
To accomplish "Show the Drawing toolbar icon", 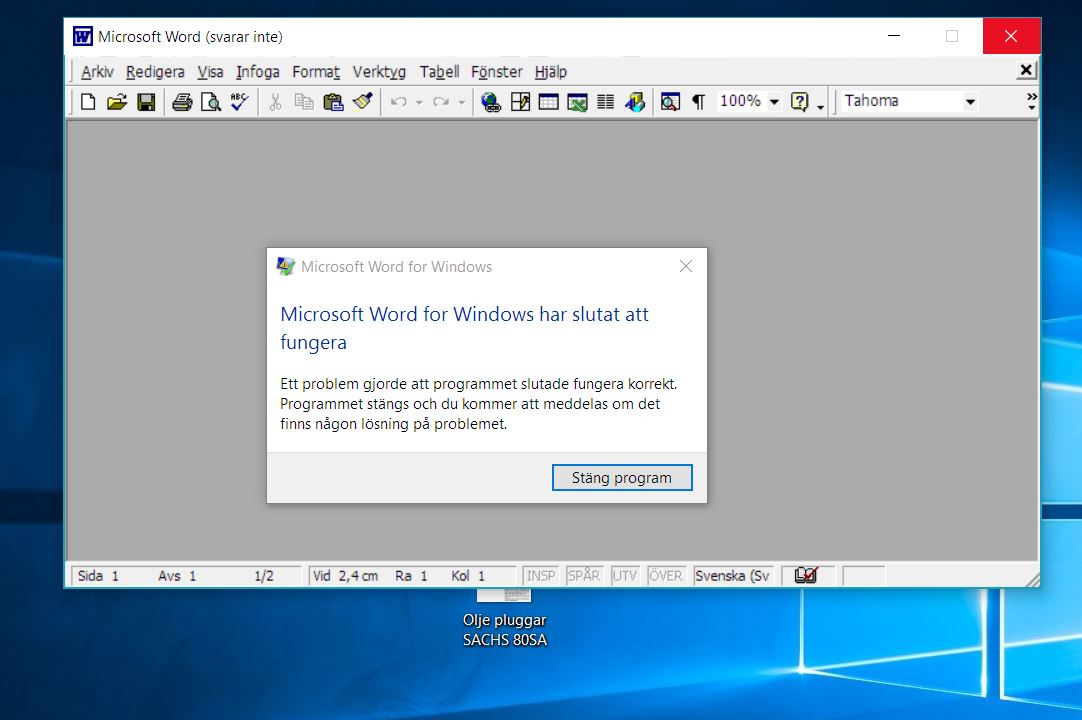I will coord(635,102).
